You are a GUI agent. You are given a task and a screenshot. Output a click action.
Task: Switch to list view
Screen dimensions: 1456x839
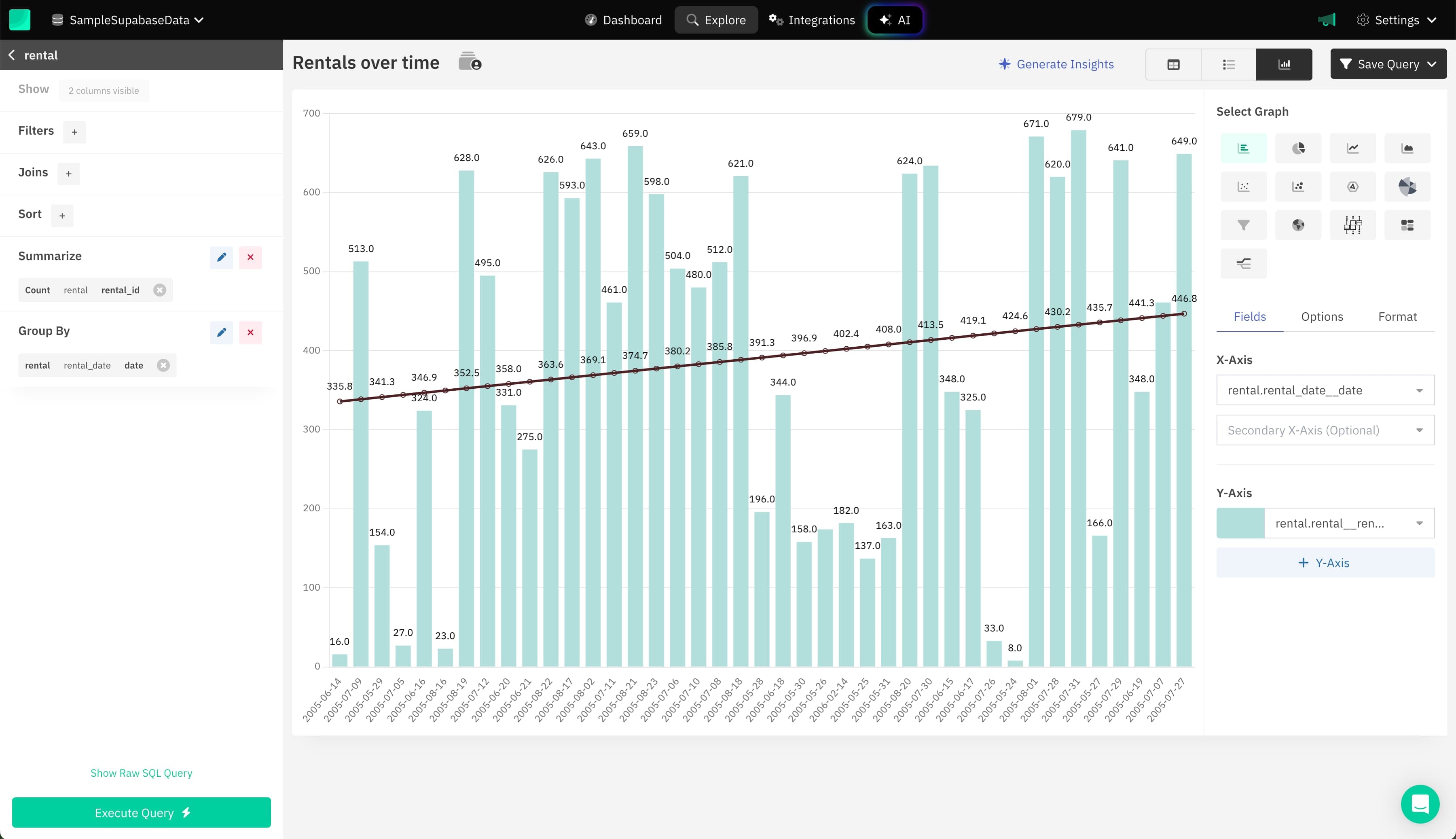click(1229, 65)
